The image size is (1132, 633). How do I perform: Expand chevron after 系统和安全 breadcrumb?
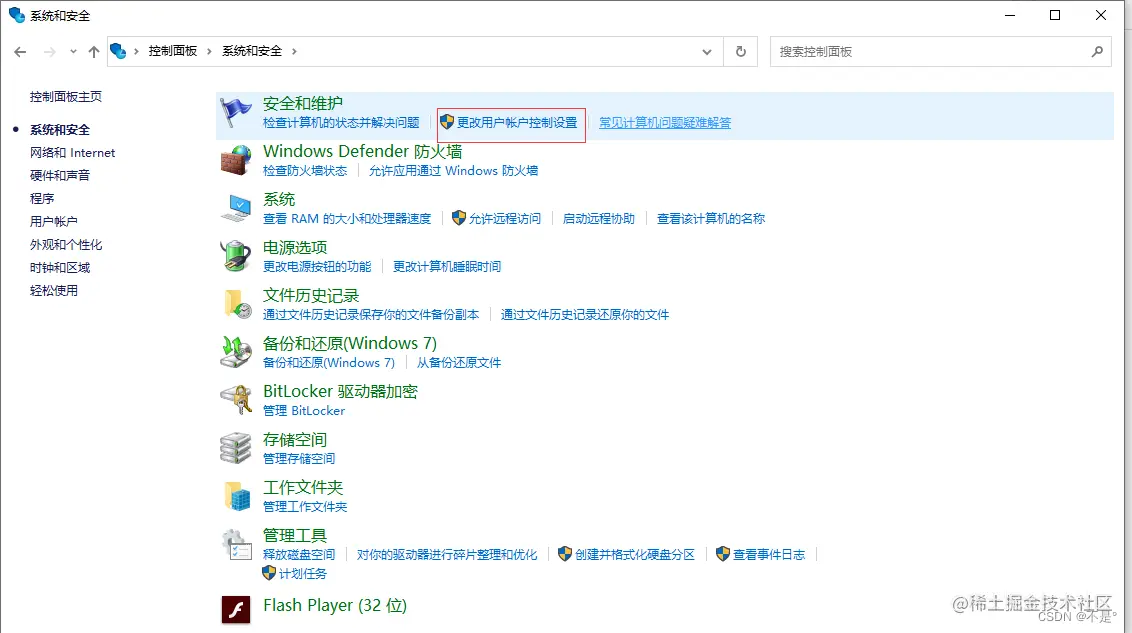coord(294,51)
